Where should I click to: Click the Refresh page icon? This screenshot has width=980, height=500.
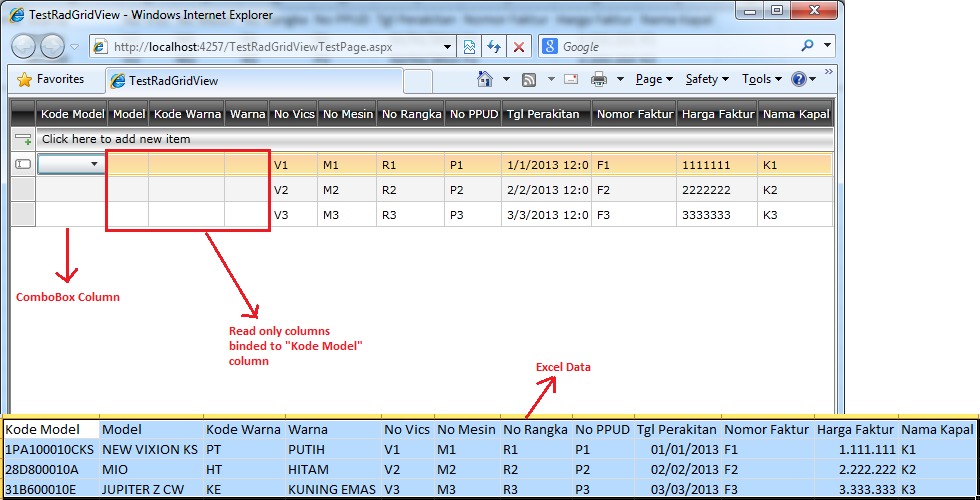point(494,47)
